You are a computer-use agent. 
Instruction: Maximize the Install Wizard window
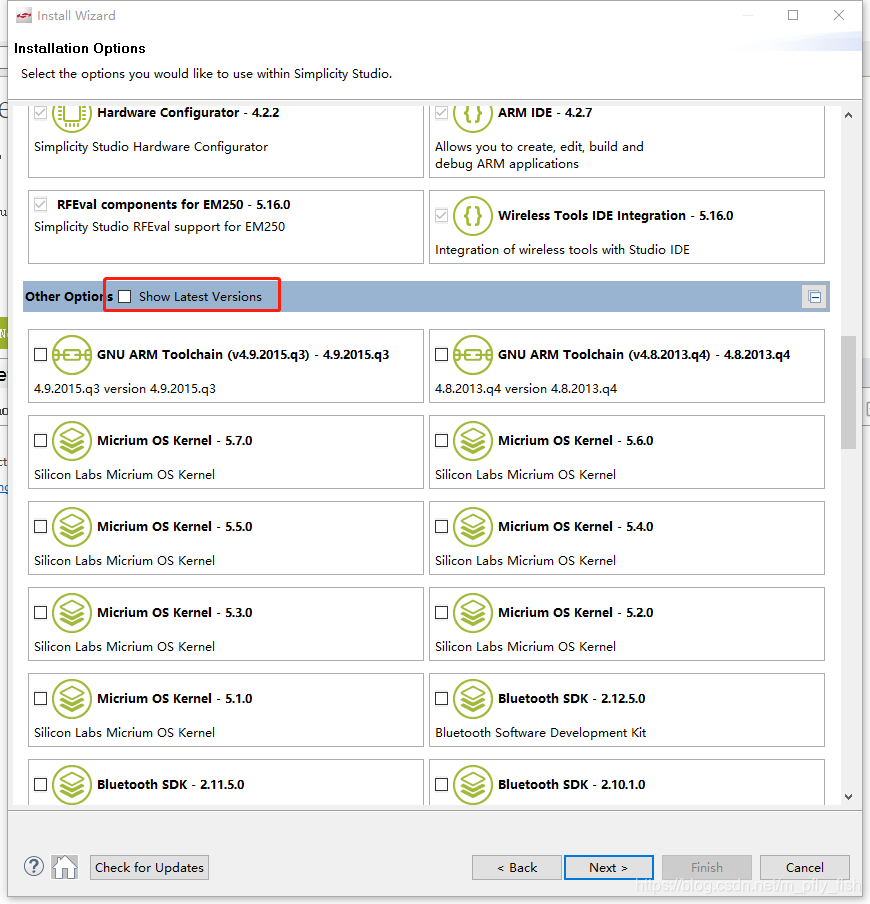pos(793,15)
